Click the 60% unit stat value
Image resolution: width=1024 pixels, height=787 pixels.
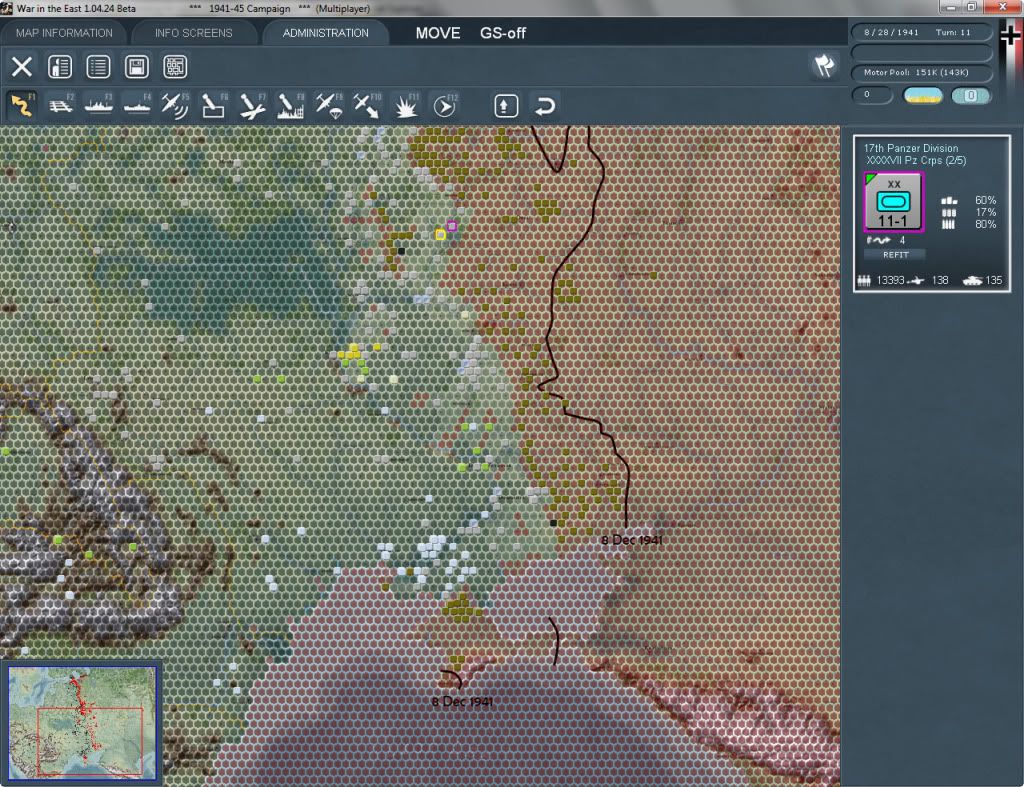pos(985,201)
